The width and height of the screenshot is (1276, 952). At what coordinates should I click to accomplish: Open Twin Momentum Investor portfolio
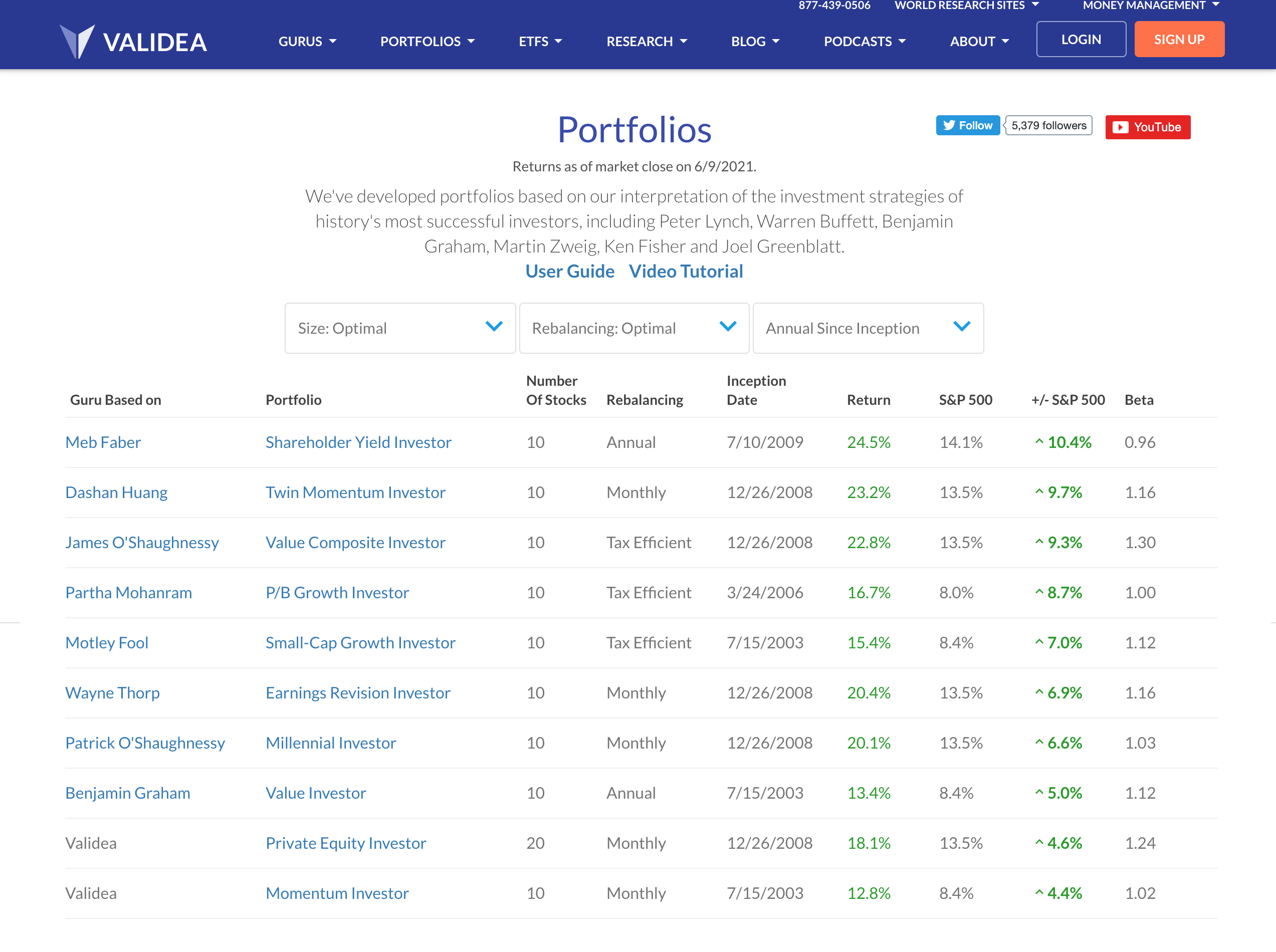point(356,493)
